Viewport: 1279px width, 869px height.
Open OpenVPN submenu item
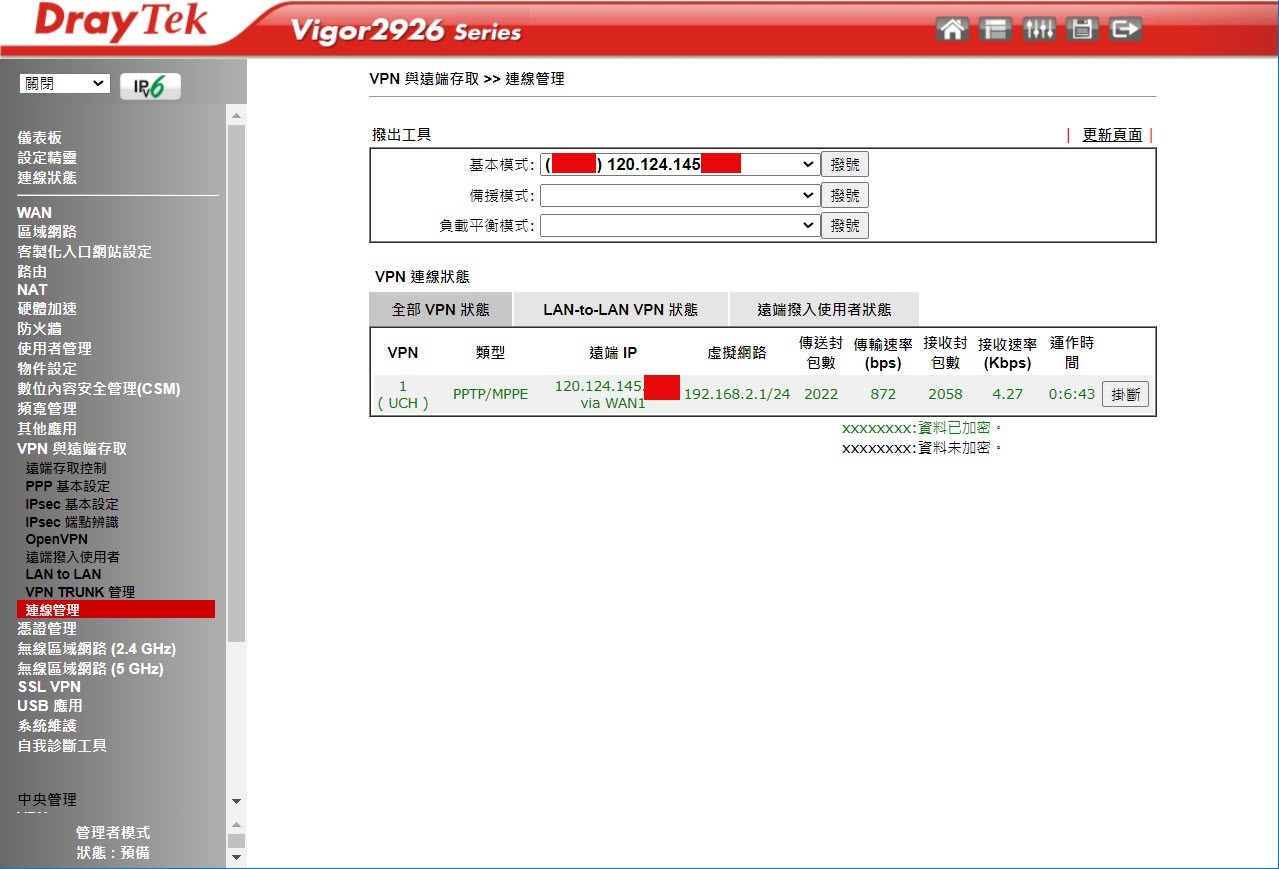coord(57,539)
